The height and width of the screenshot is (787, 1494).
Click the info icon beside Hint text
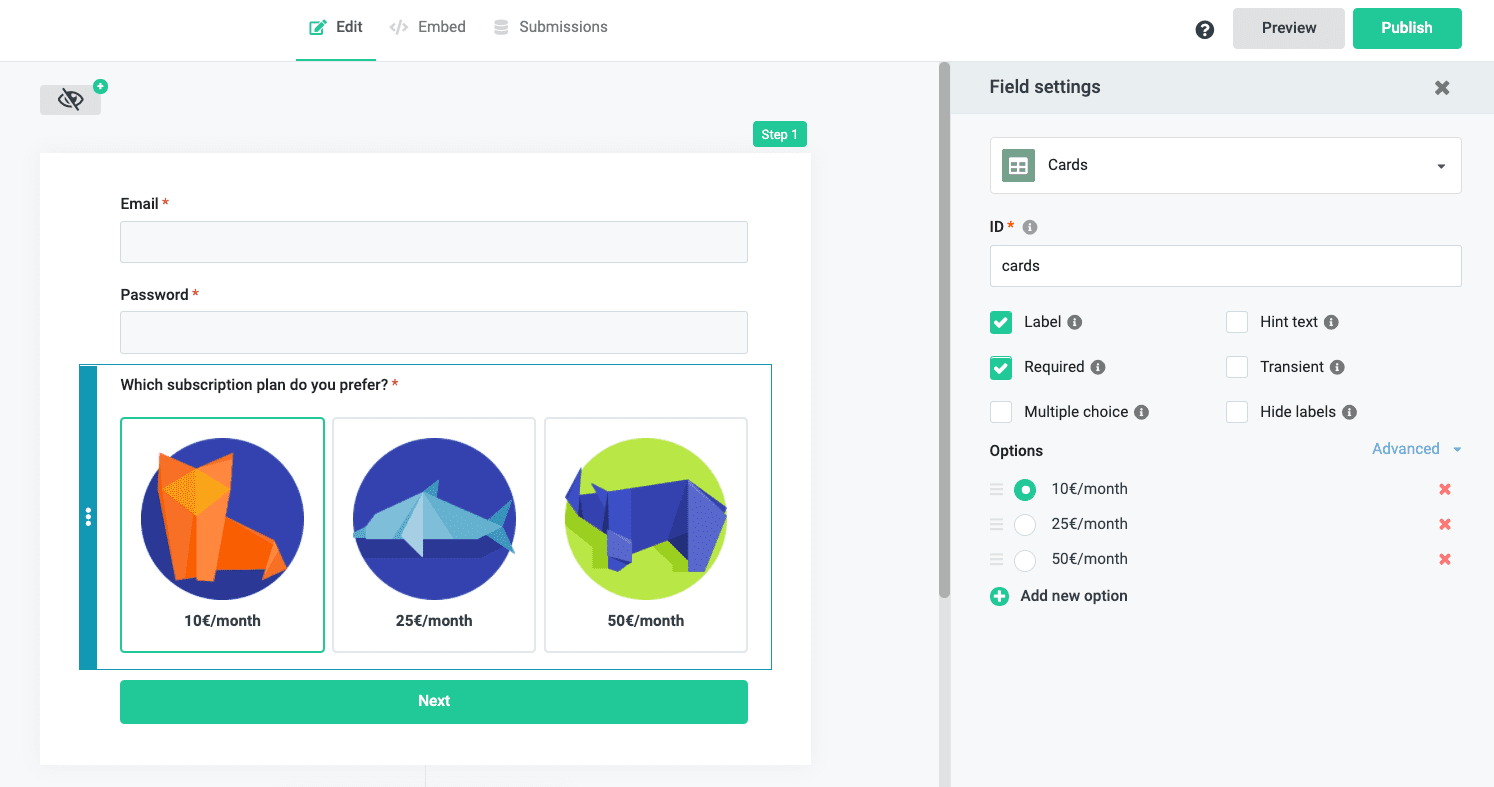tap(1331, 322)
